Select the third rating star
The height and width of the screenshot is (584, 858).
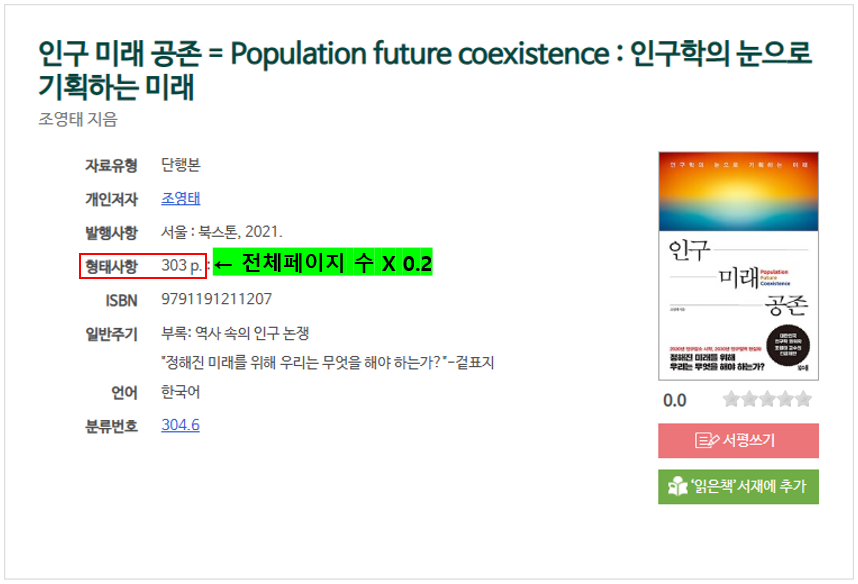coord(767,399)
